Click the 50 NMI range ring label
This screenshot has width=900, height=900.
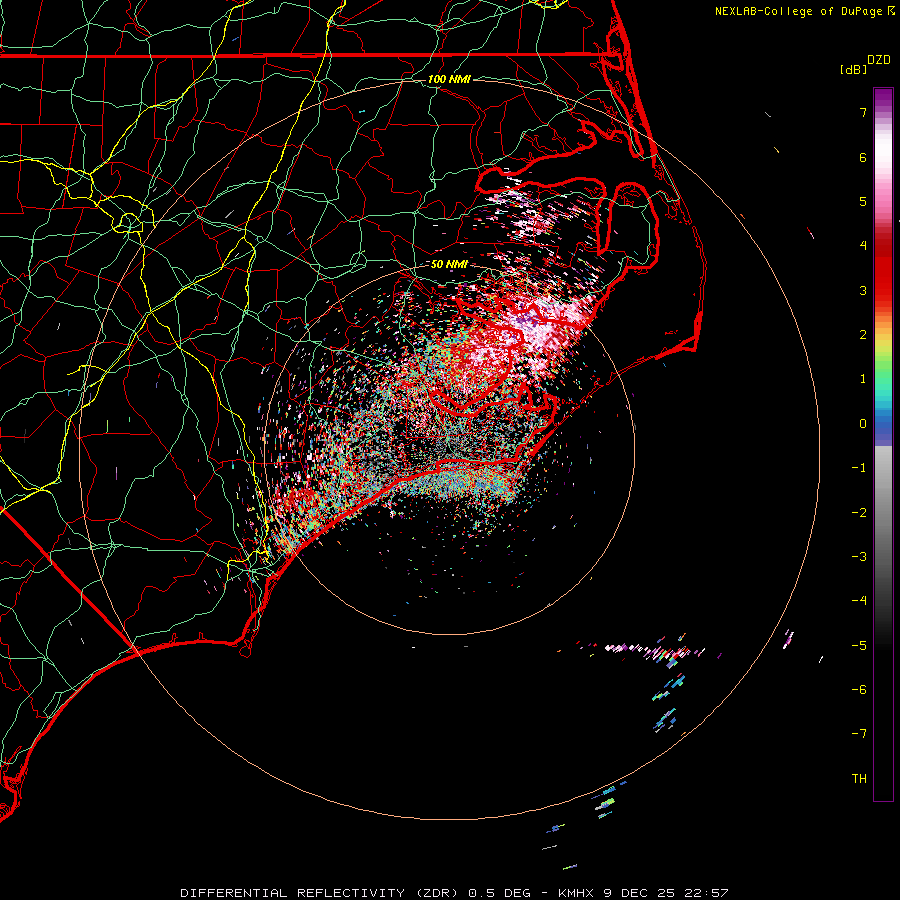(449, 264)
